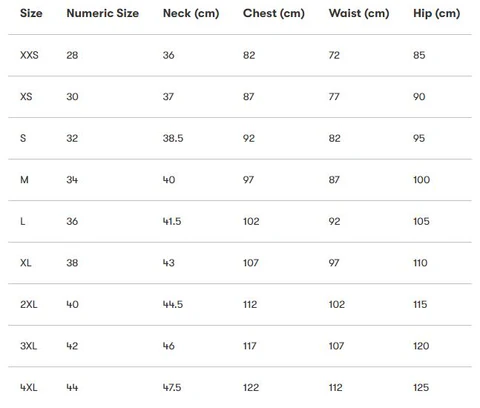Click the Neck (cm) column header
Image resolution: width=480 pixels, height=408 pixels.
coord(191,13)
